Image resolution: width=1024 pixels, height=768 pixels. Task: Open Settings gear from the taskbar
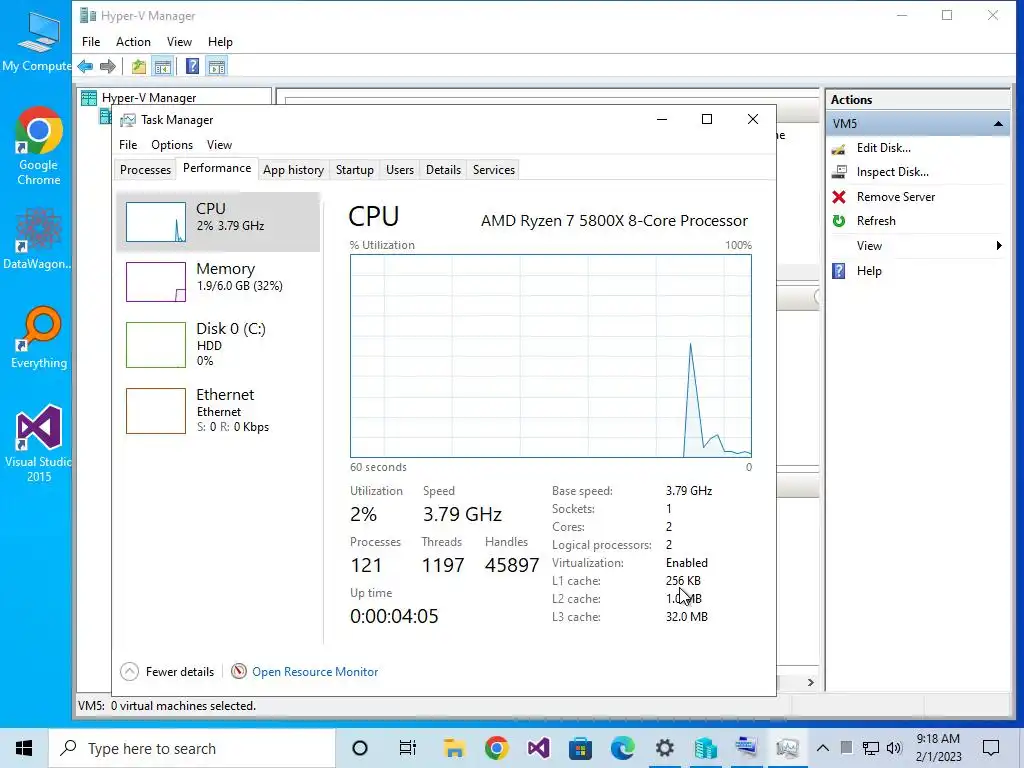pos(664,748)
